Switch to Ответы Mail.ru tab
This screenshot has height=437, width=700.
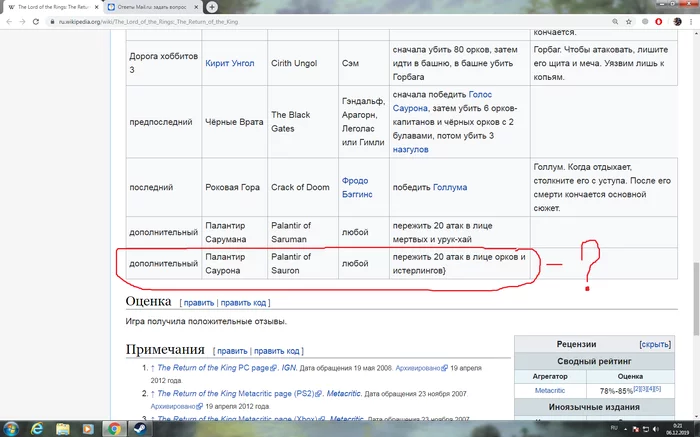(152, 7)
